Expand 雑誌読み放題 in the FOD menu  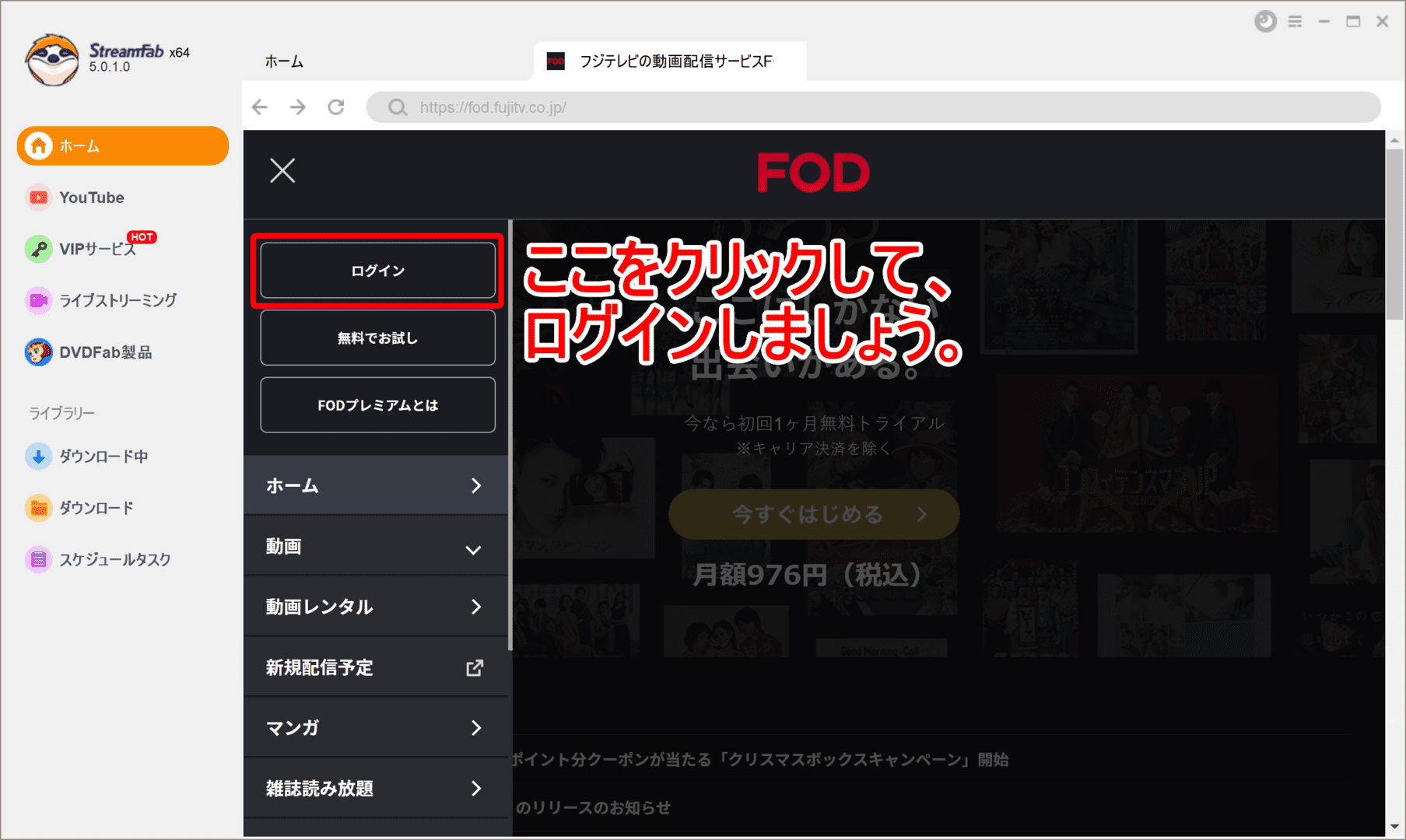(x=376, y=788)
